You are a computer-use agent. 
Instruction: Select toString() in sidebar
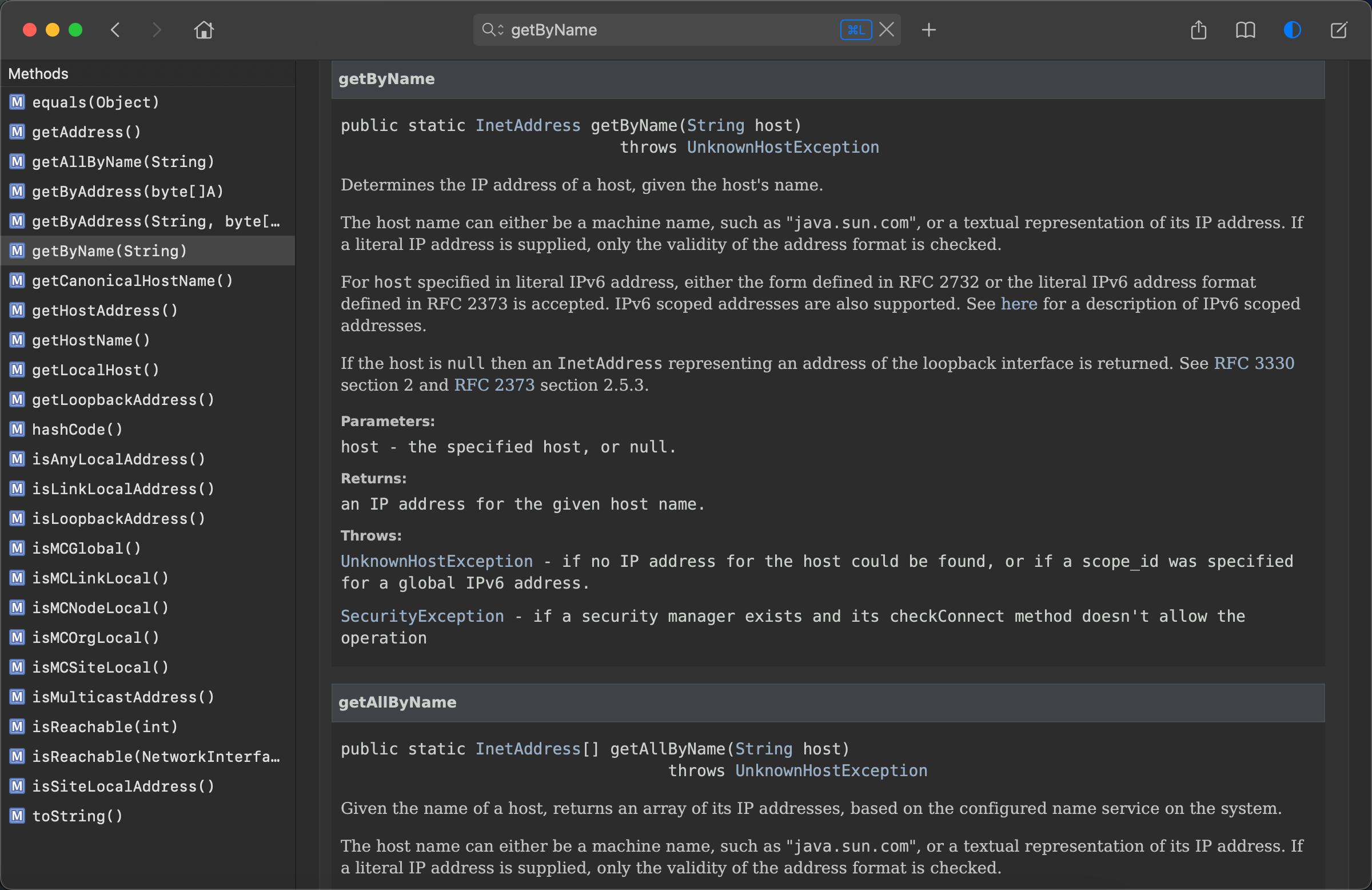click(148, 816)
